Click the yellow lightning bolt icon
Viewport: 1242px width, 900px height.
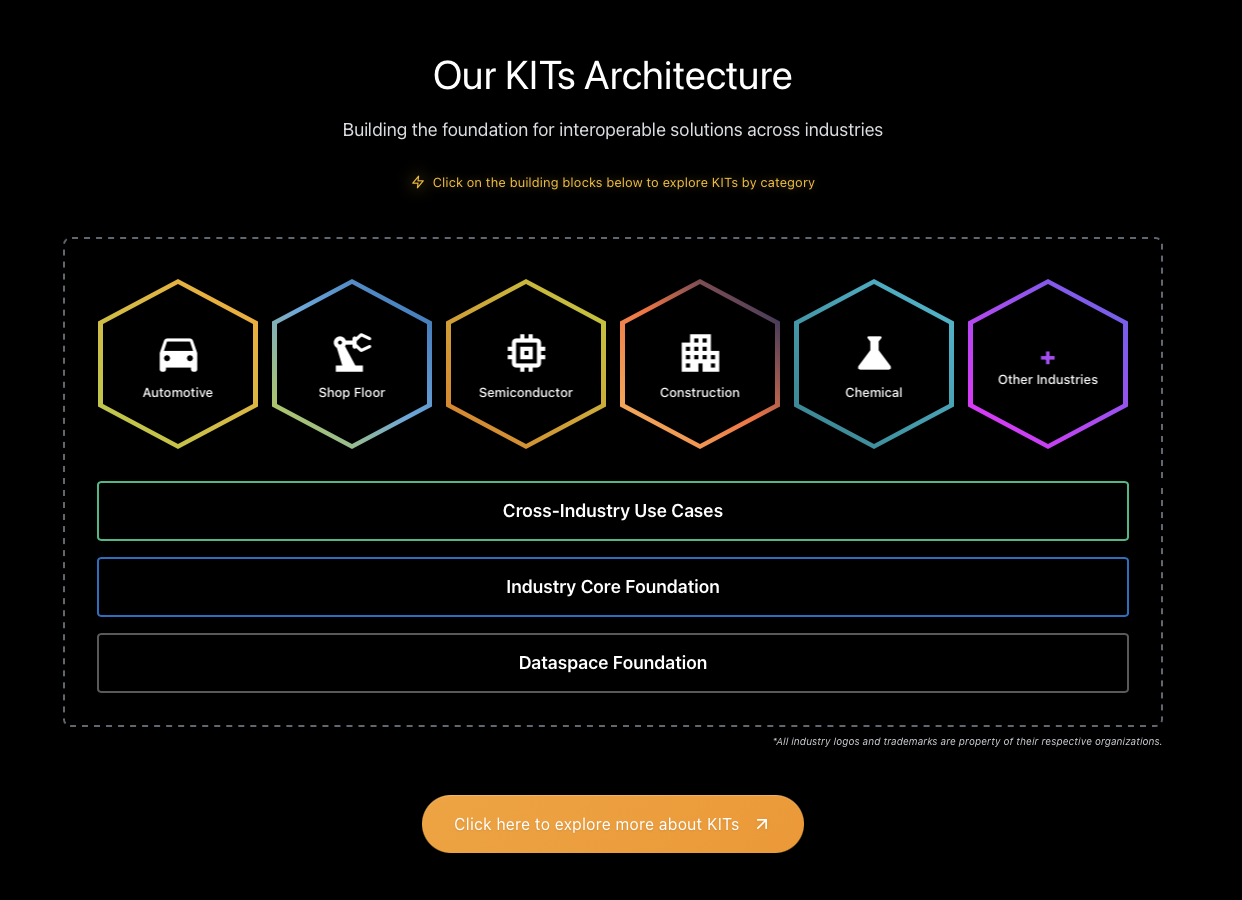[418, 182]
